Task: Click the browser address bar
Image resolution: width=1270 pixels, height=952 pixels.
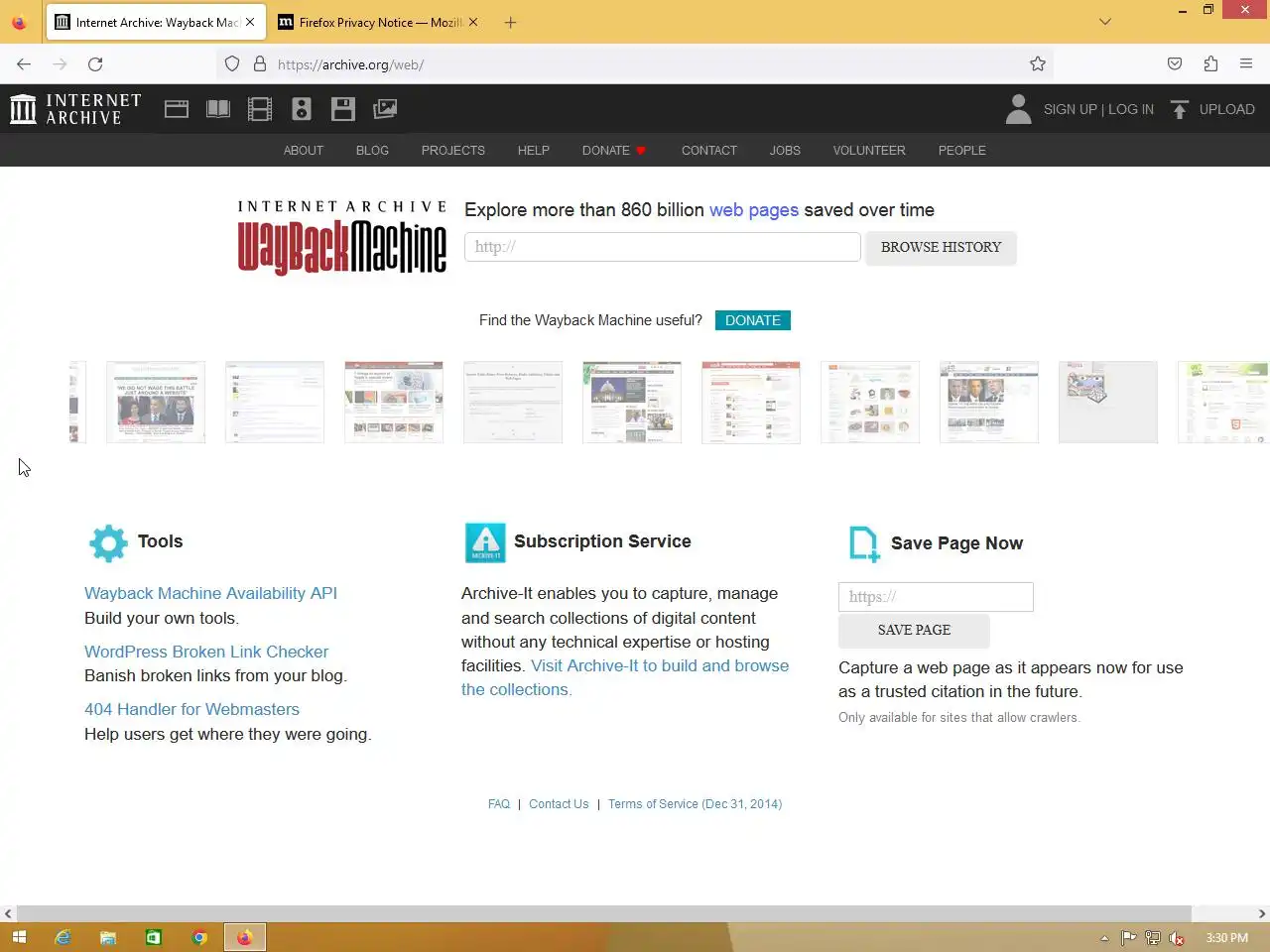Action: [x=635, y=64]
